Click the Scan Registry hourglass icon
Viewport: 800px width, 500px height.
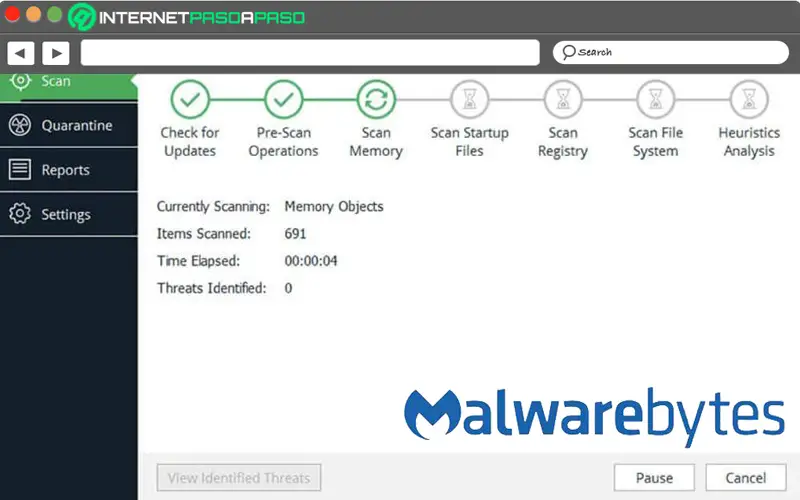563,99
